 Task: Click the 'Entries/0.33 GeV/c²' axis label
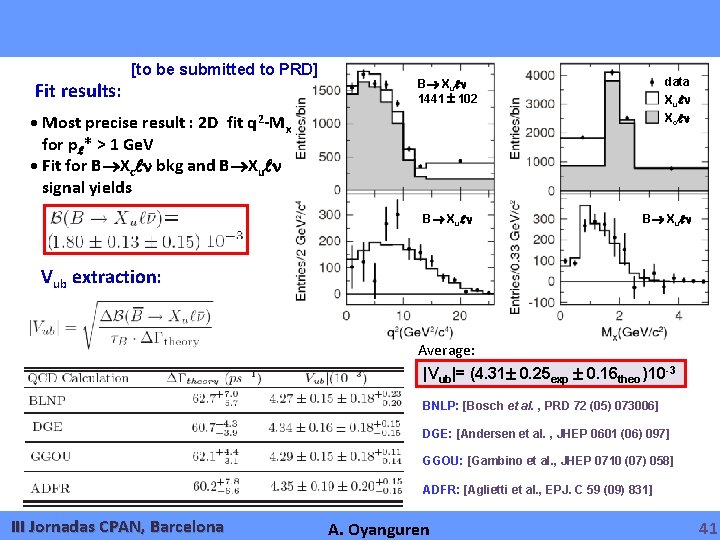[x=516, y=257]
